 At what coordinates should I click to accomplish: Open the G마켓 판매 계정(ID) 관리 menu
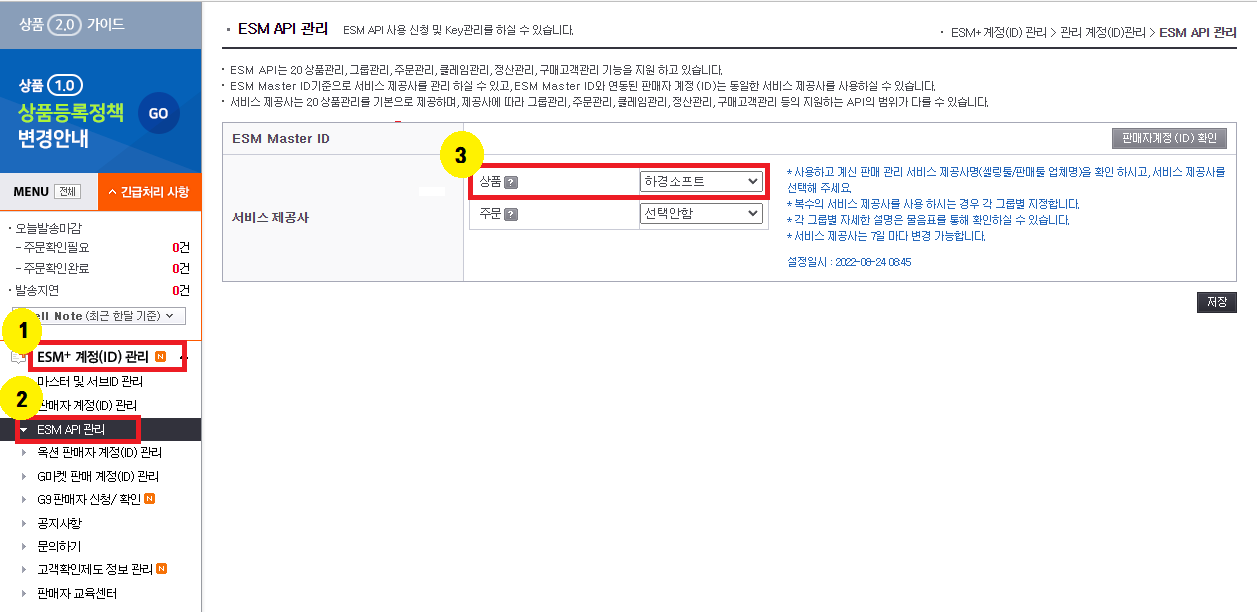point(98,476)
